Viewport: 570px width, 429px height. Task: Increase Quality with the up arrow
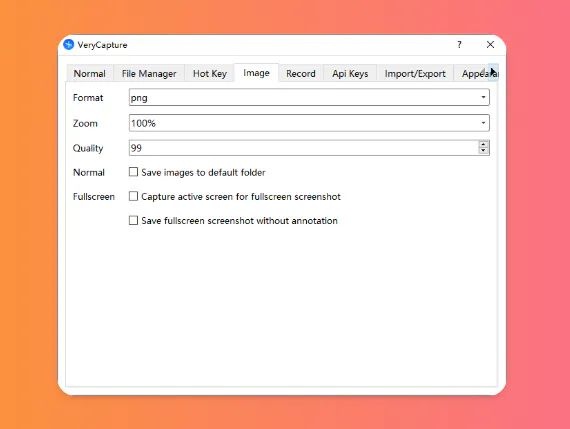(x=483, y=144)
